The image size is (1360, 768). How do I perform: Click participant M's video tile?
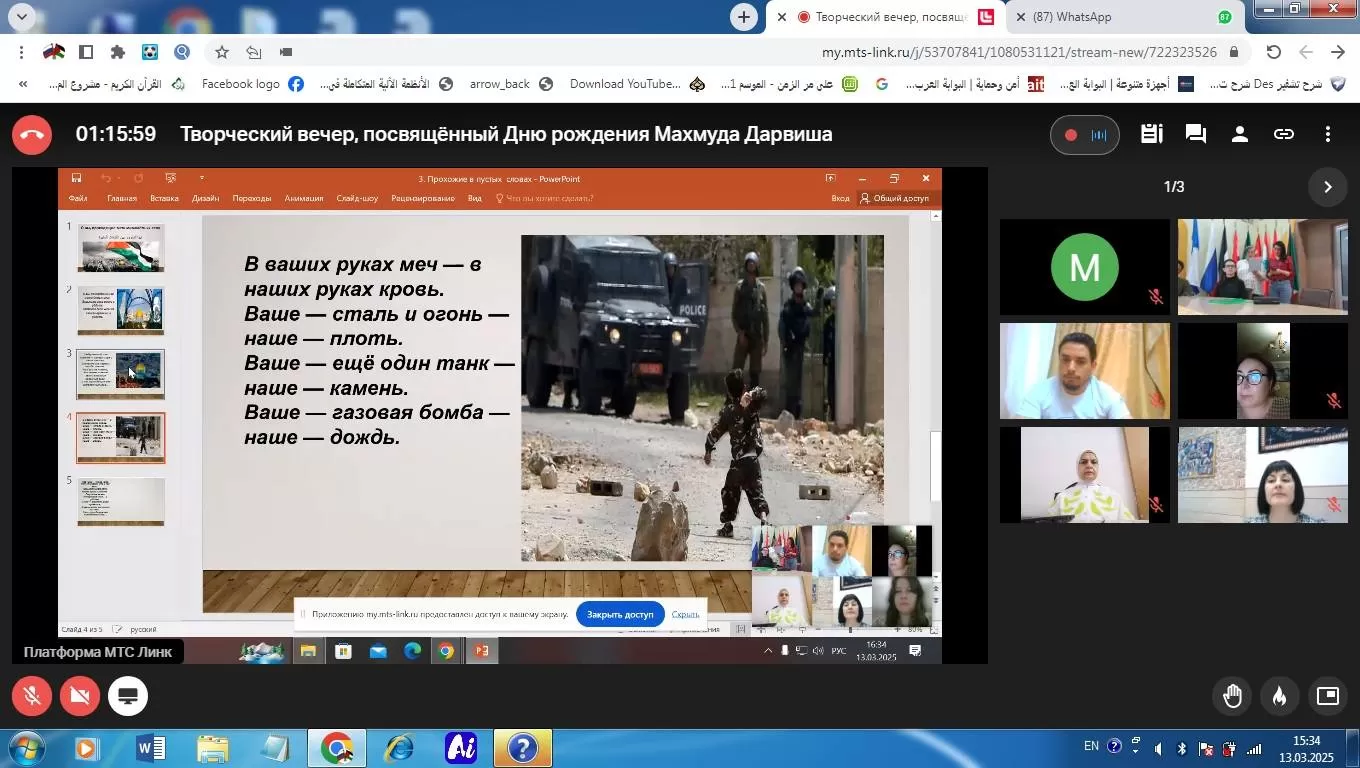(x=1084, y=267)
